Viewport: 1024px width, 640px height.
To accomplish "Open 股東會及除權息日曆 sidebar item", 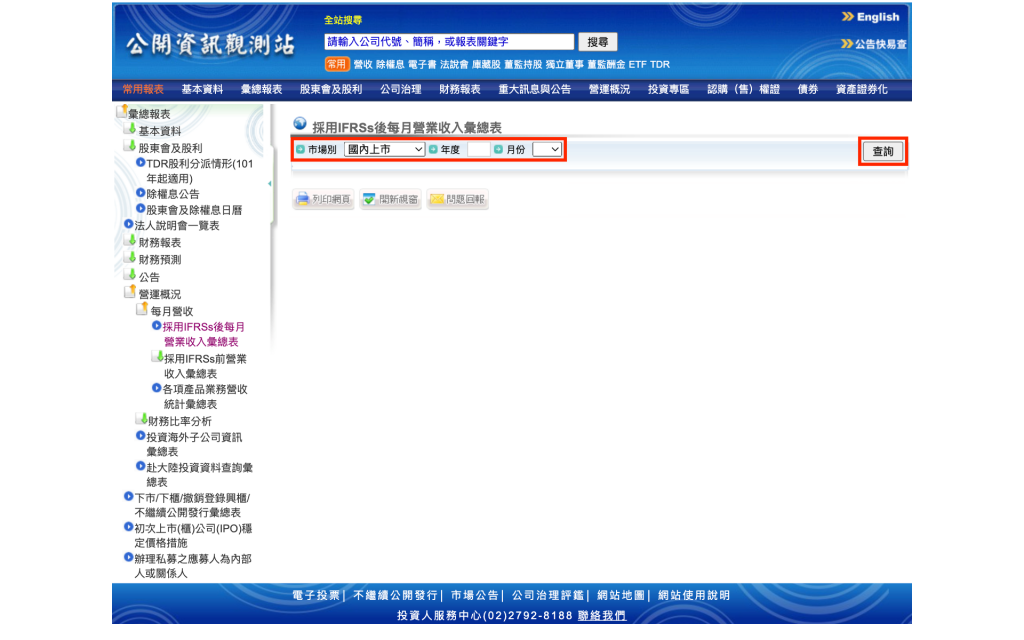I will [194, 210].
